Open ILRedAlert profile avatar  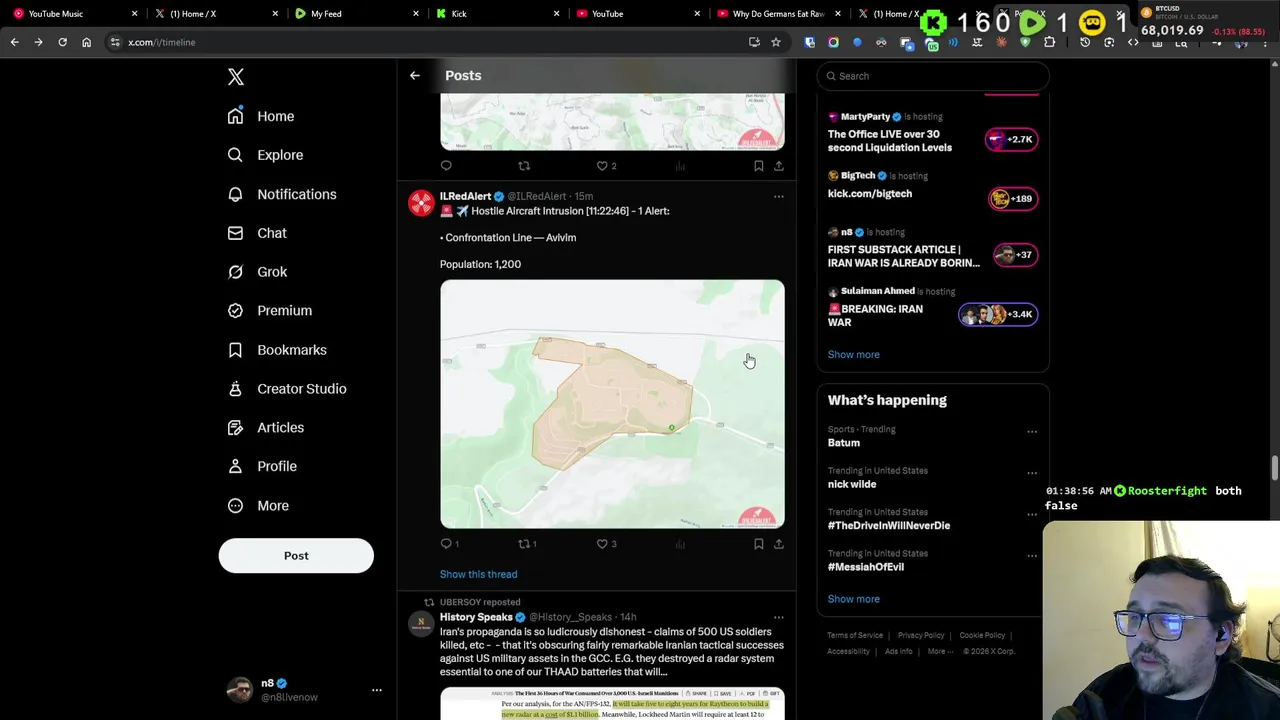click(421, 203)
